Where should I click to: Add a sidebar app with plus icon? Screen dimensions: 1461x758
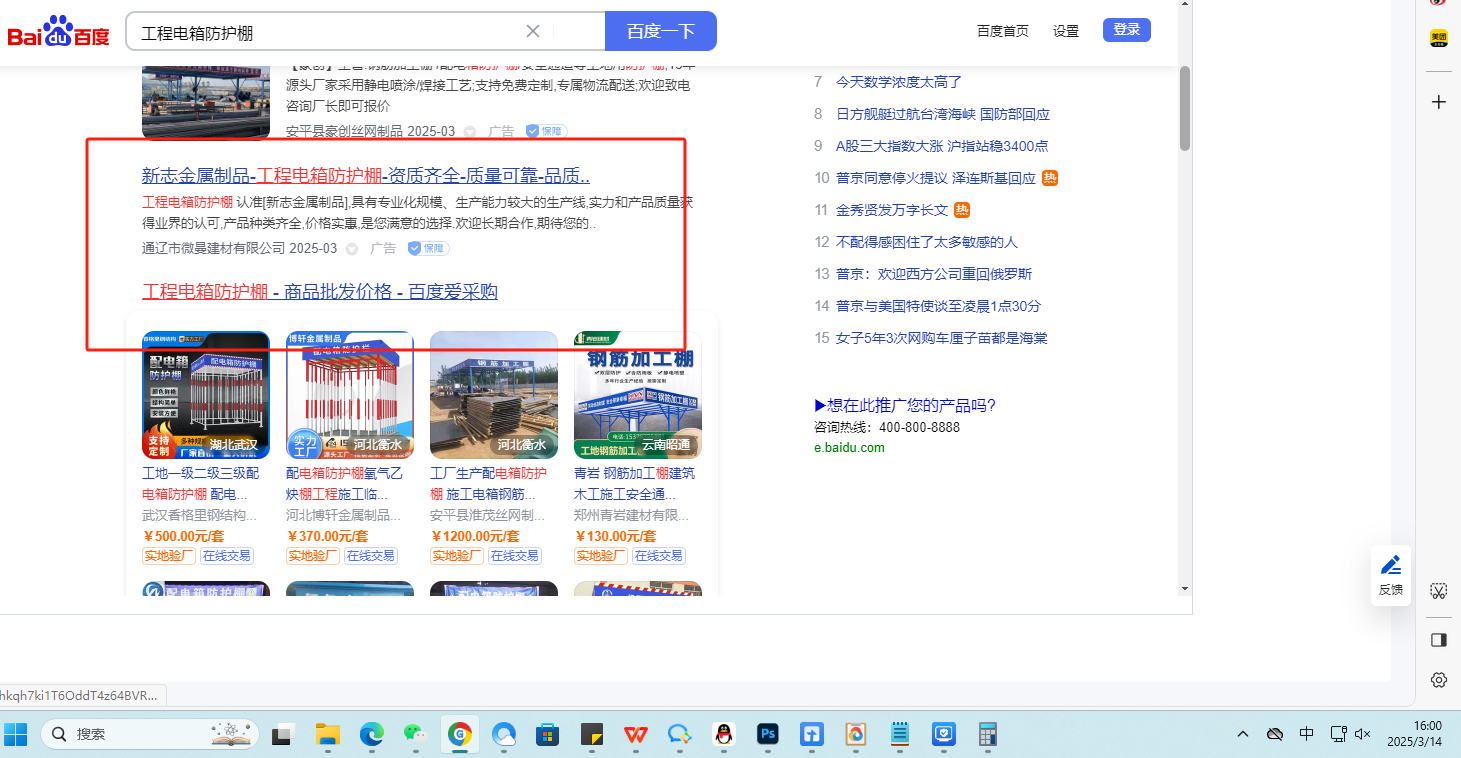coord(1438,102)
